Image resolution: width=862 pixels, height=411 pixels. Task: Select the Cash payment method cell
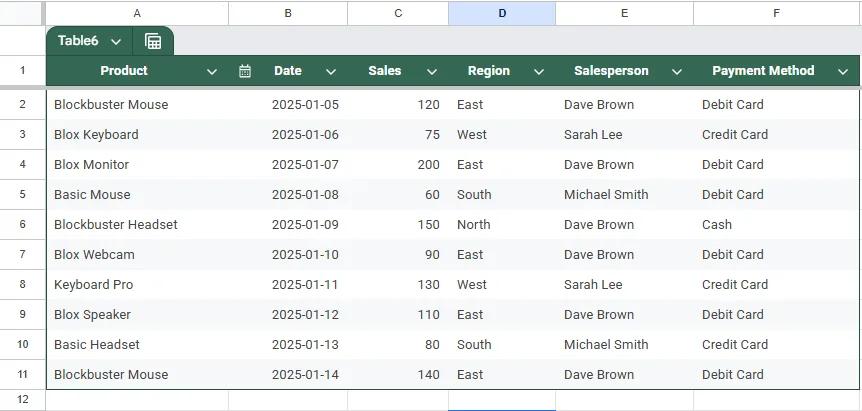[x=776, y=224]
